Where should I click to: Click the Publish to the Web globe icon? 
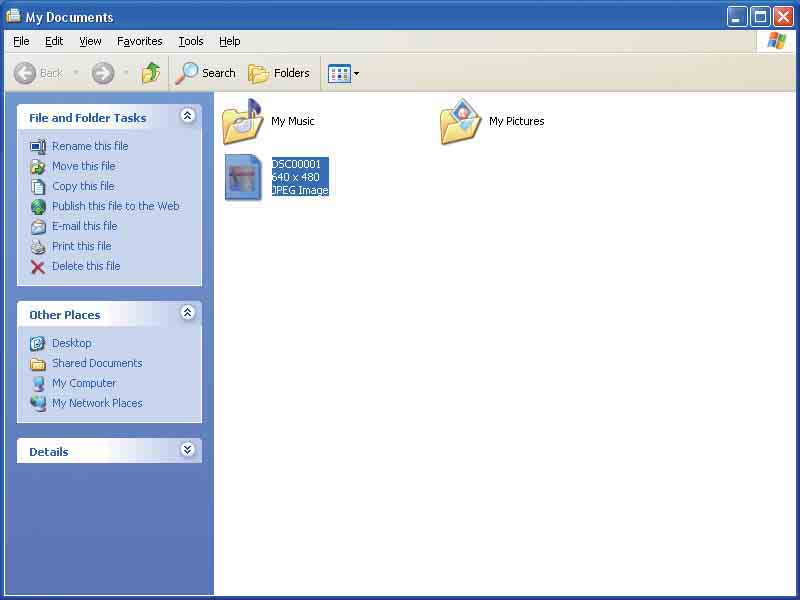(38, 207)
